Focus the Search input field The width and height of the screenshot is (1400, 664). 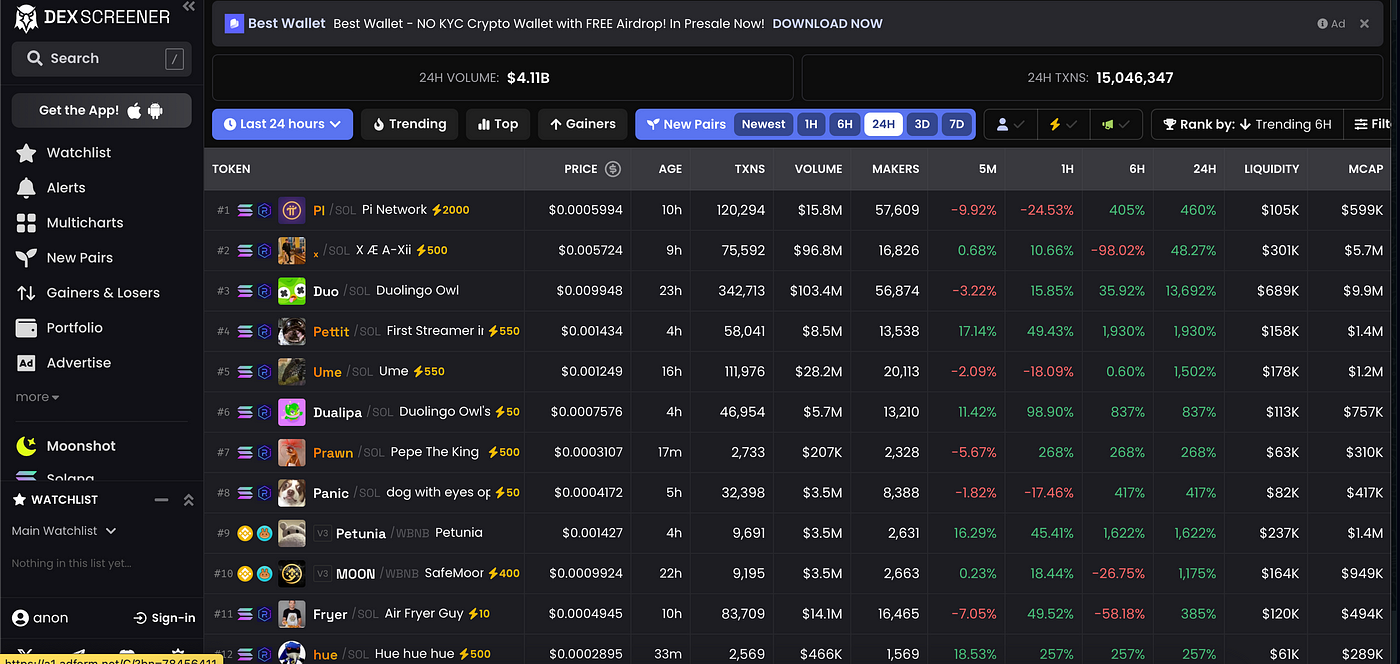[x=101, y=58]
